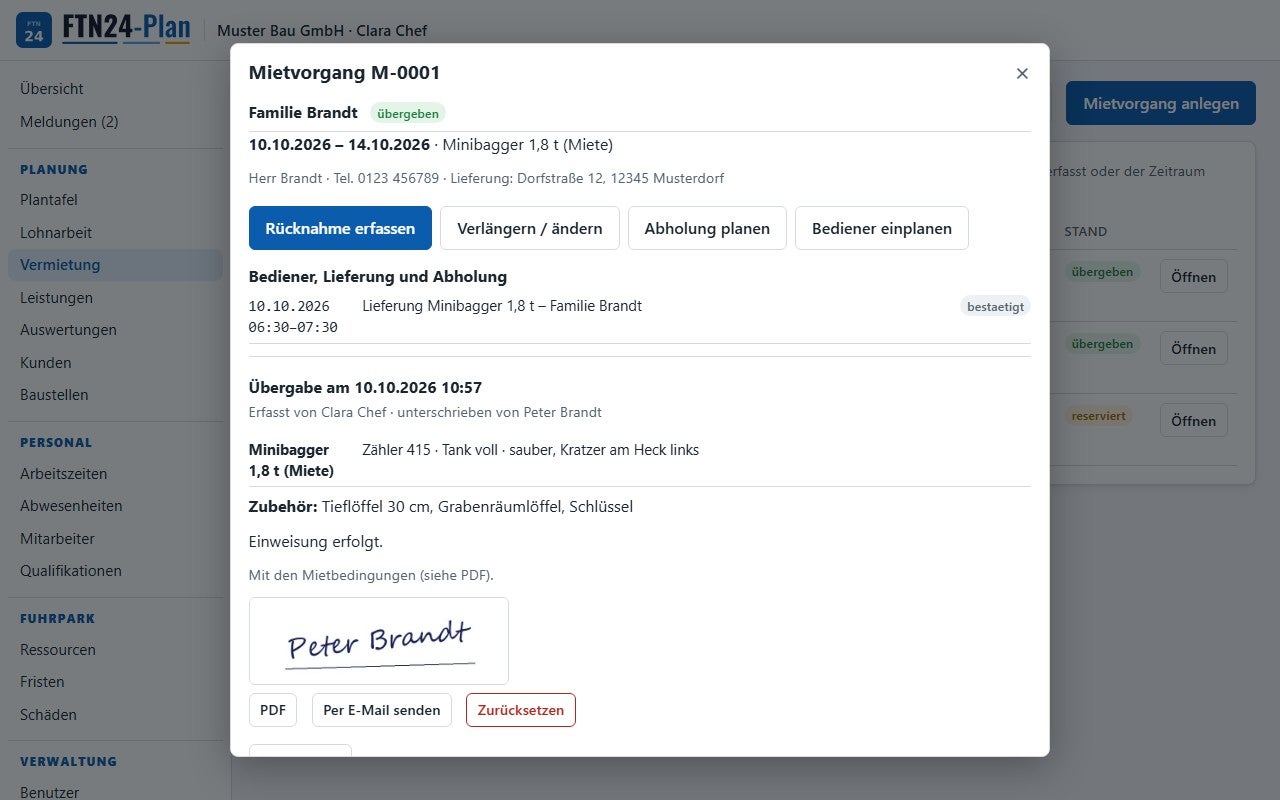Click the Herr Brandt contact line
Viewport: 1280px width, 800px height.
pos(486,179)
